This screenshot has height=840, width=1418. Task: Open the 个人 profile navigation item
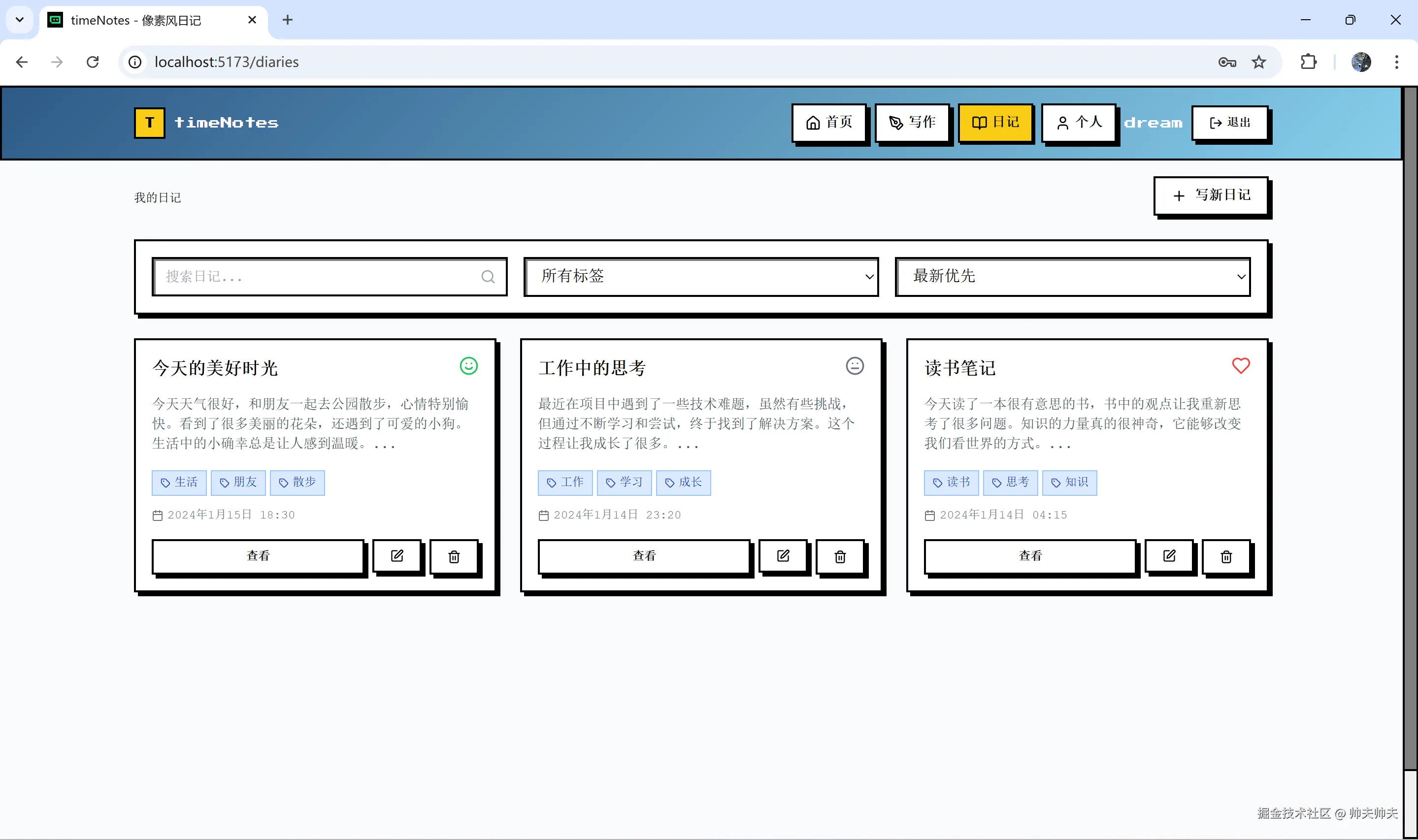tap(1078, 122)
